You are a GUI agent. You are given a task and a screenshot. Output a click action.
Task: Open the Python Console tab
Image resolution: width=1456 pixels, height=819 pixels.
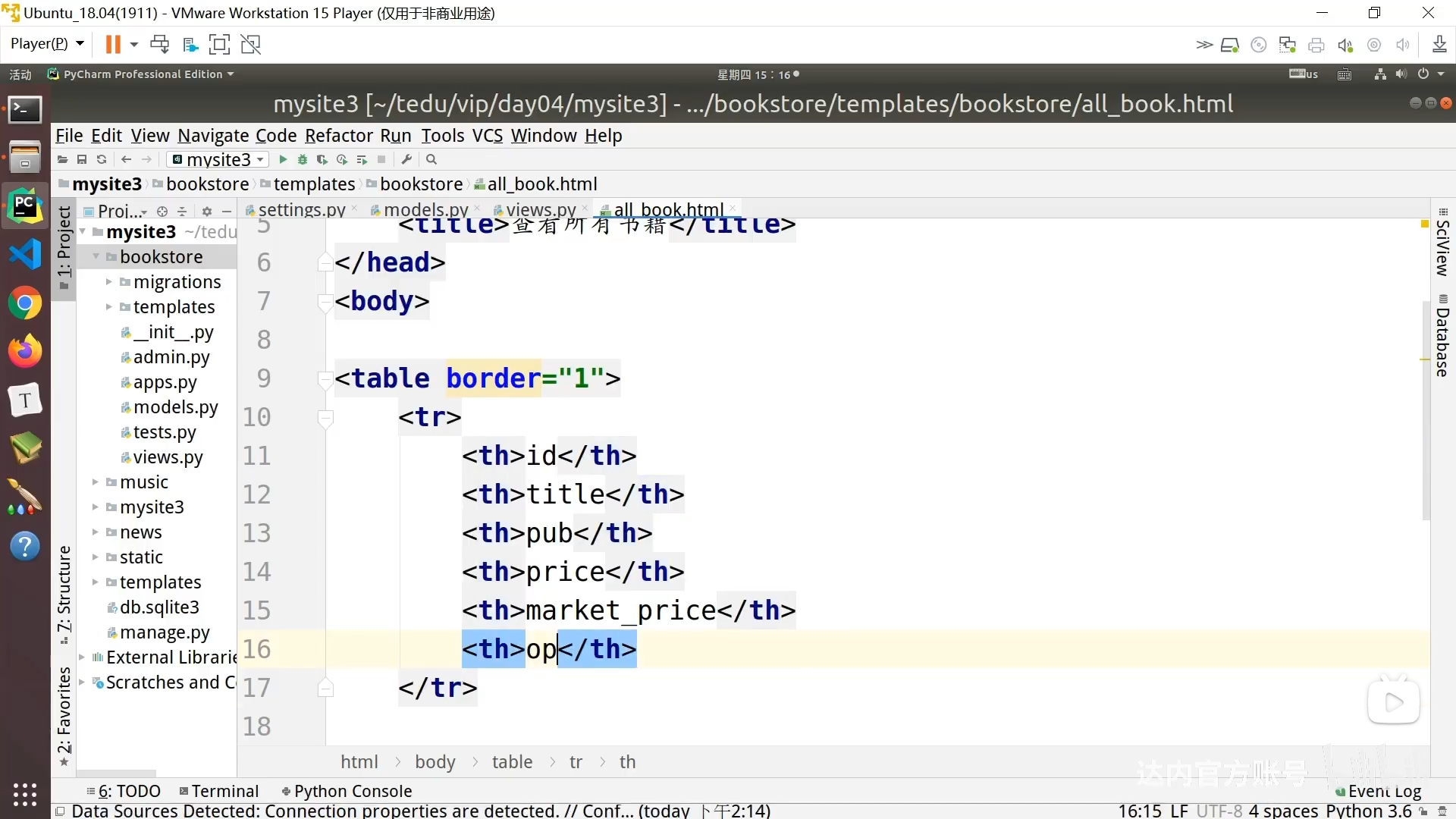pos(353,791)
